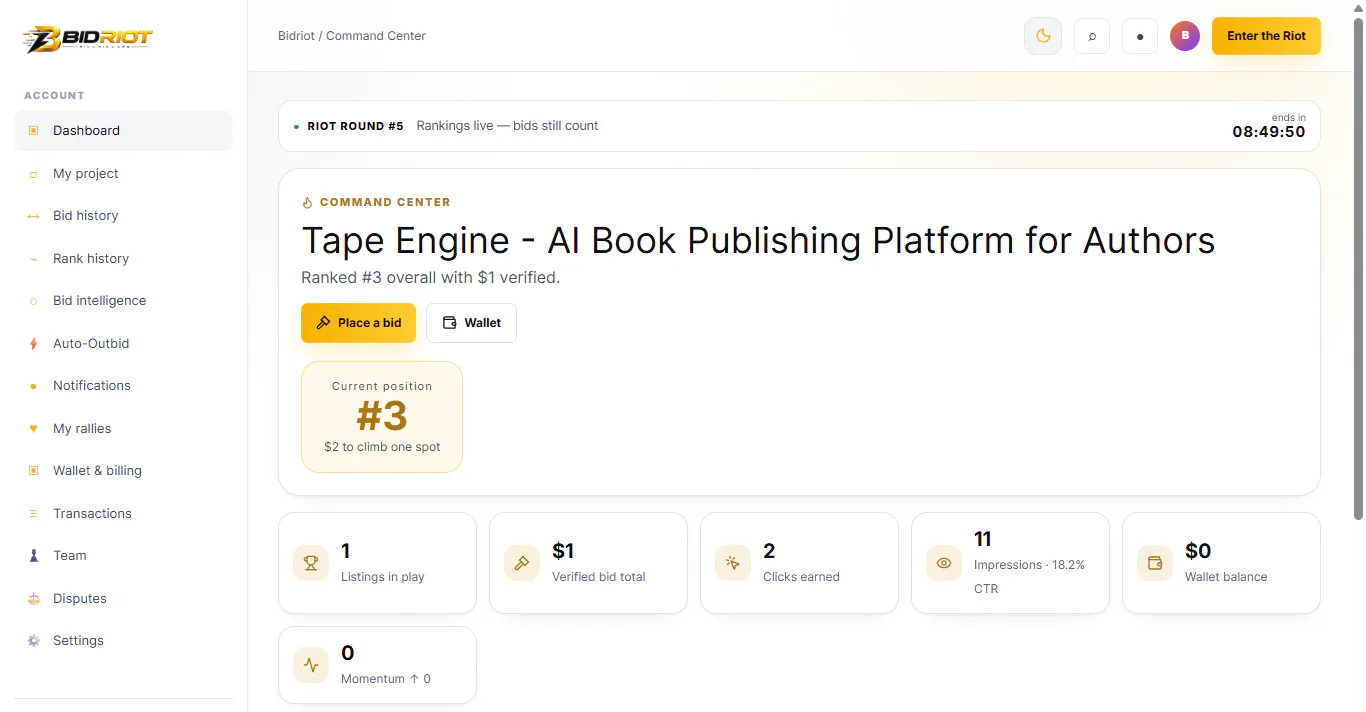
Task: Open user avatar B menu
Action: click(1185, 36)
